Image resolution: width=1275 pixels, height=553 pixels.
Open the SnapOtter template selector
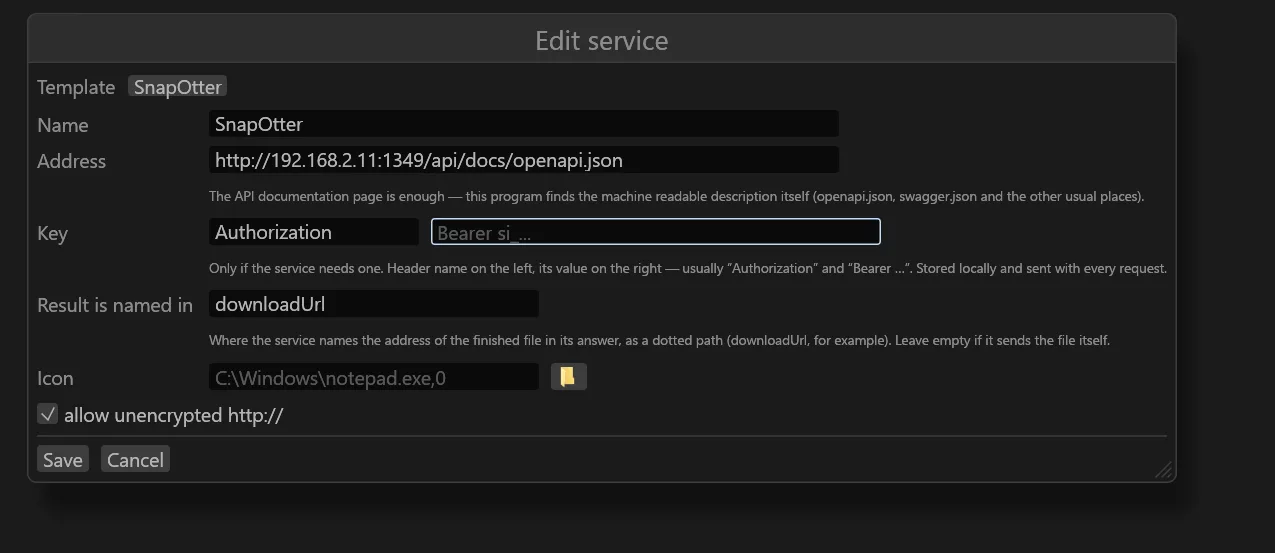click(177, 87)
